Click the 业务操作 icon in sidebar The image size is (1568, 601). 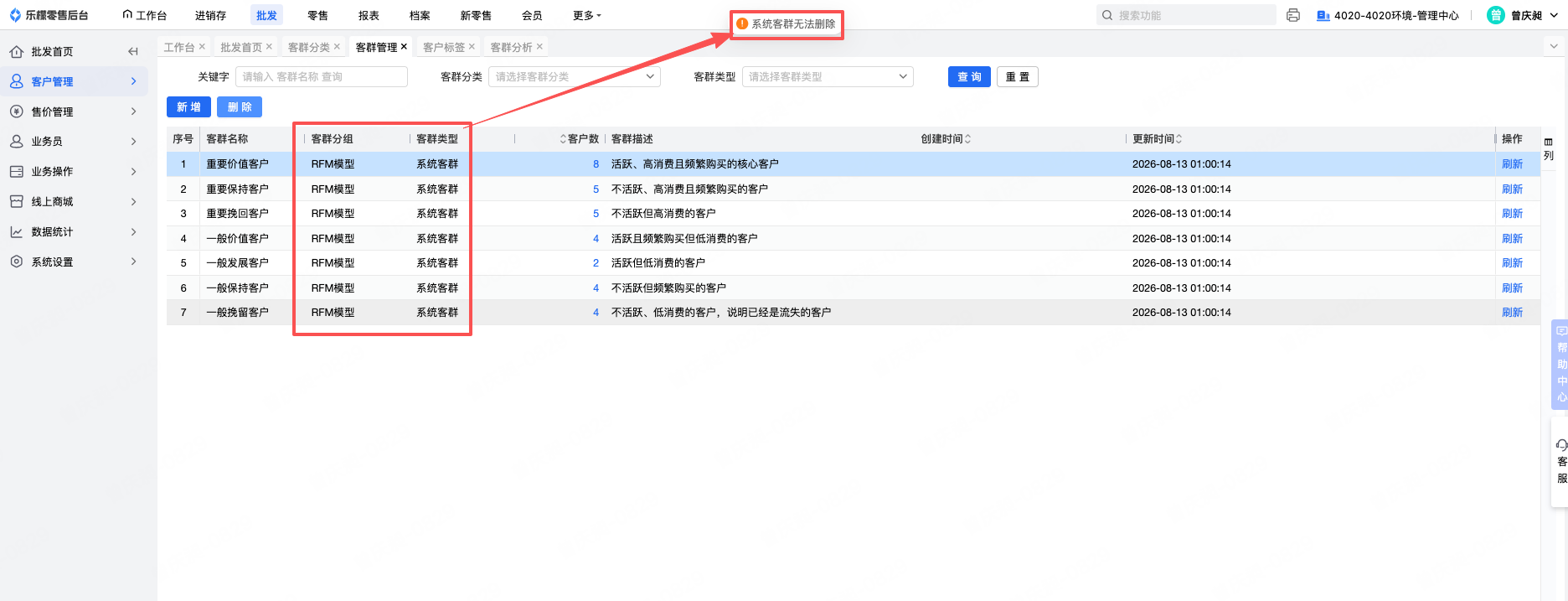pos(16,171)
